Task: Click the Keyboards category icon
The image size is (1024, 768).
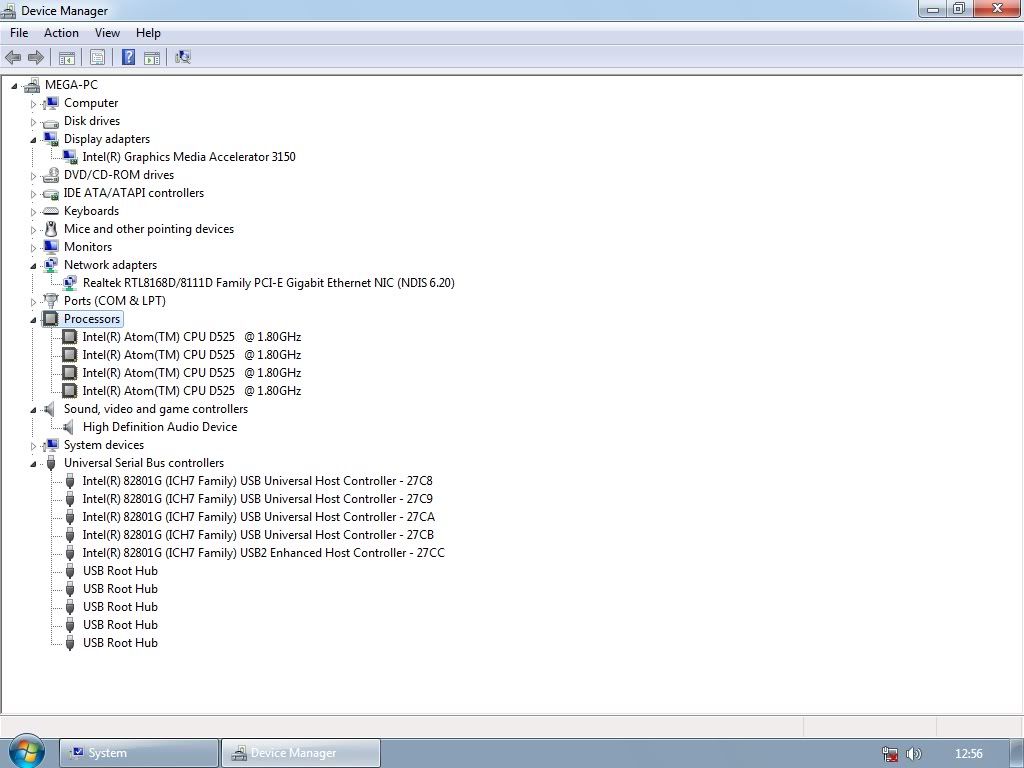Action: 50,211
